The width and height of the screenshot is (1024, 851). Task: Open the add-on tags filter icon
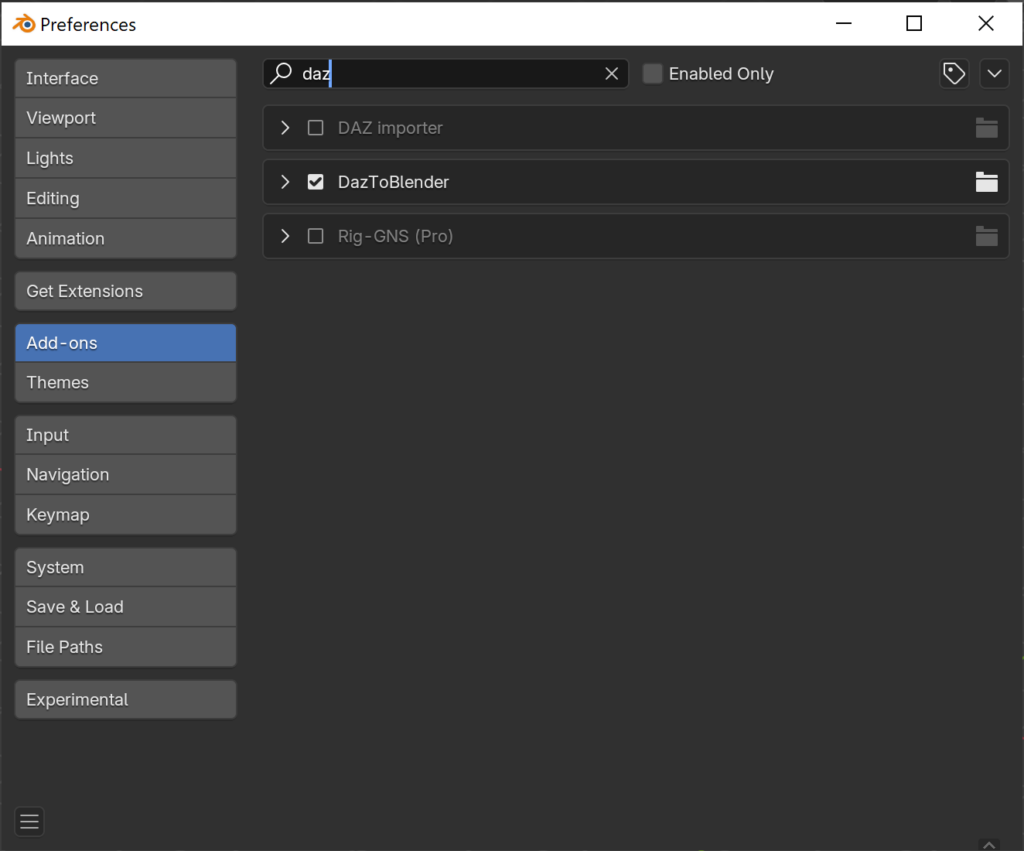(x=954, y=74)
